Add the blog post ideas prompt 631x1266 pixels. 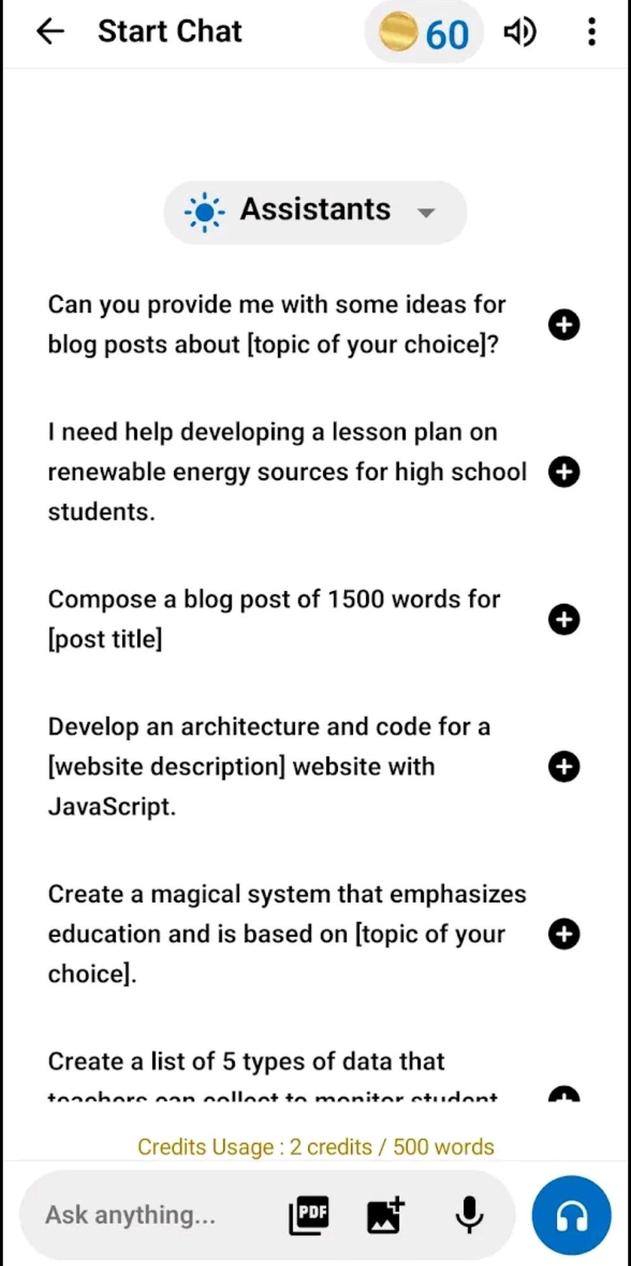(564, 324)
